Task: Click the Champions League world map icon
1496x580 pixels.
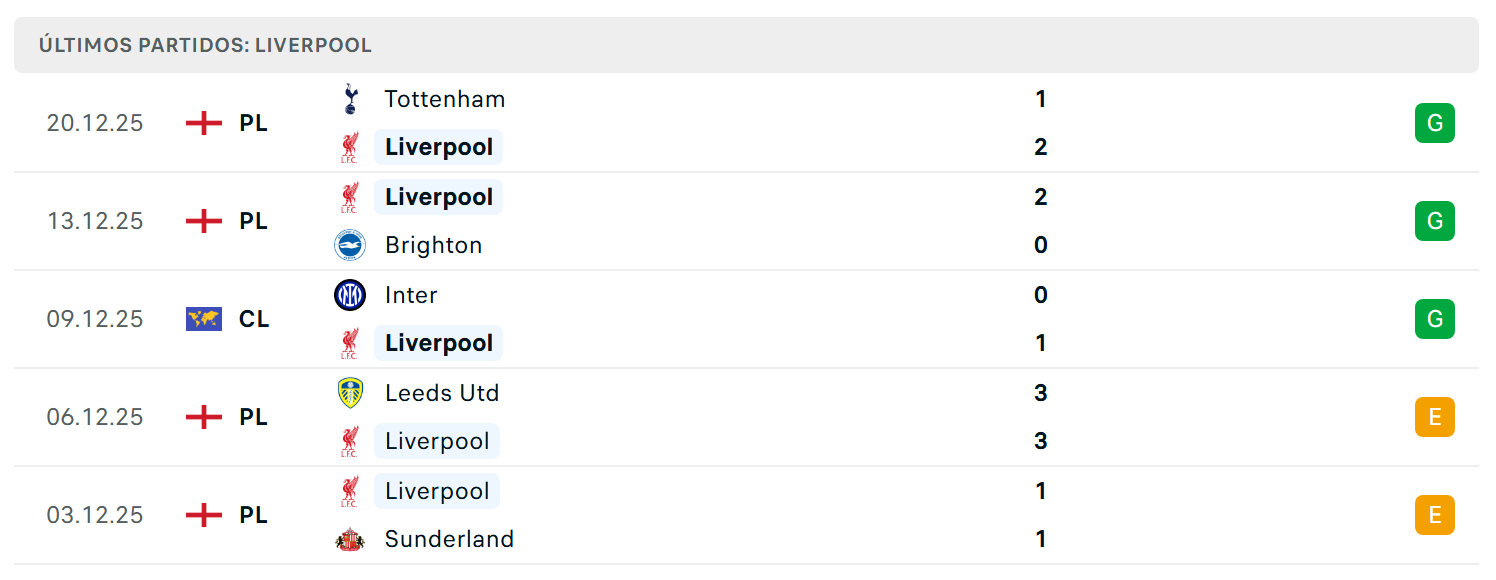Action: click(204, 319)
